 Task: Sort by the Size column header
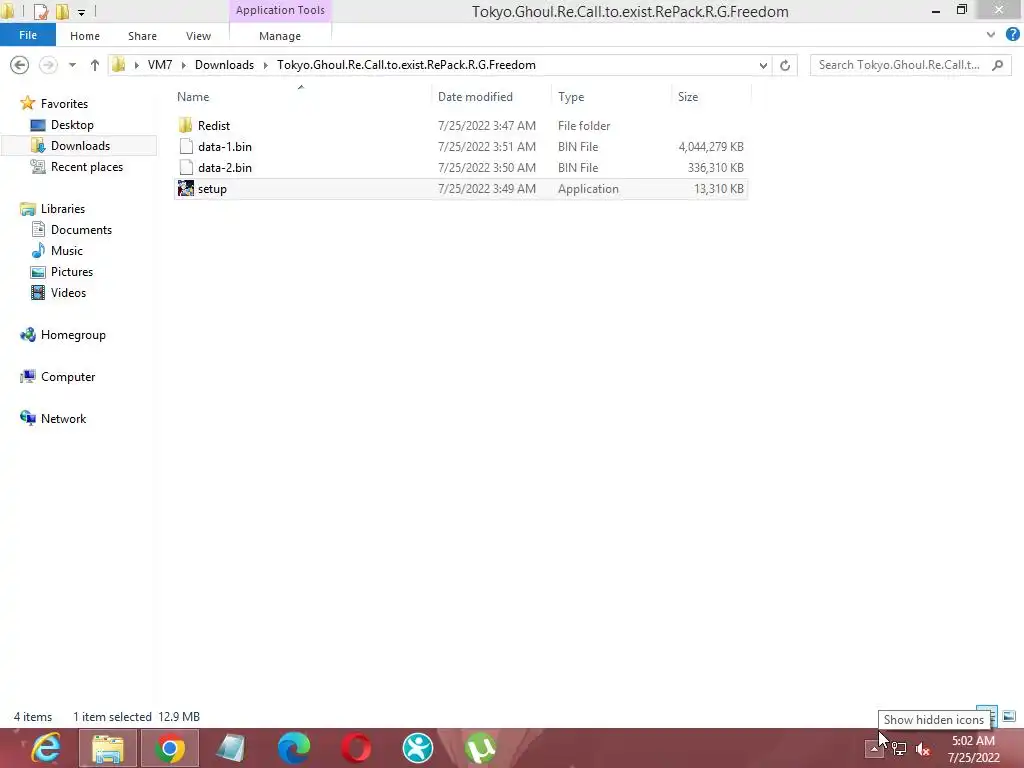tap(688, 97)
